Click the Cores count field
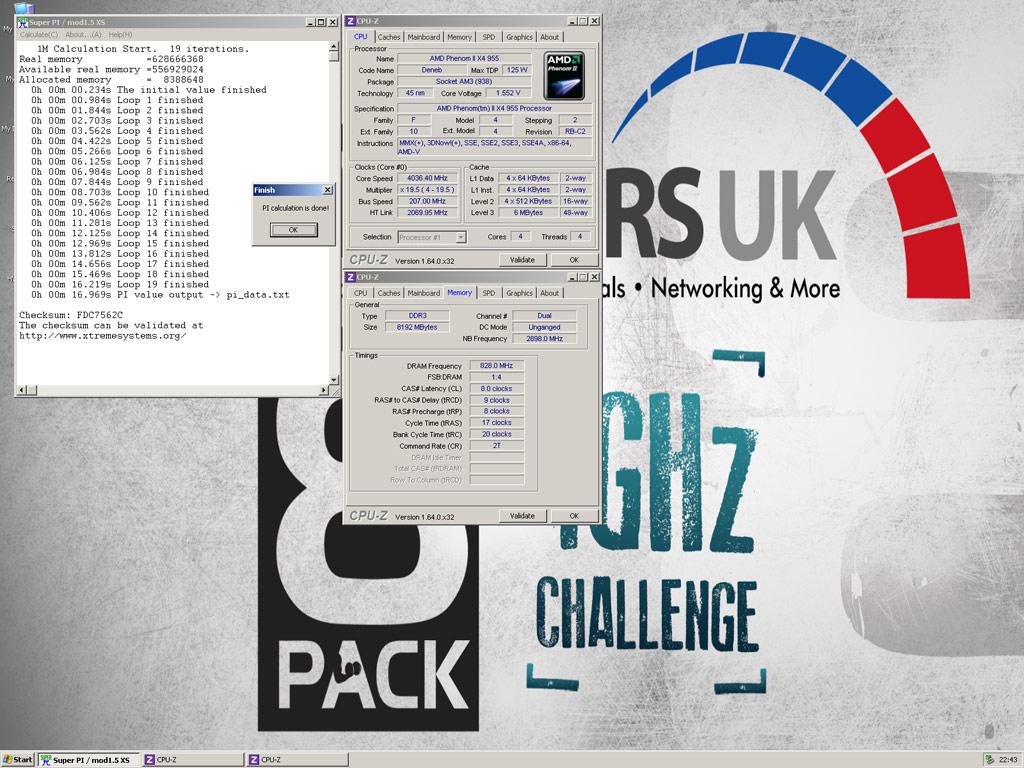 coord(520,236)
